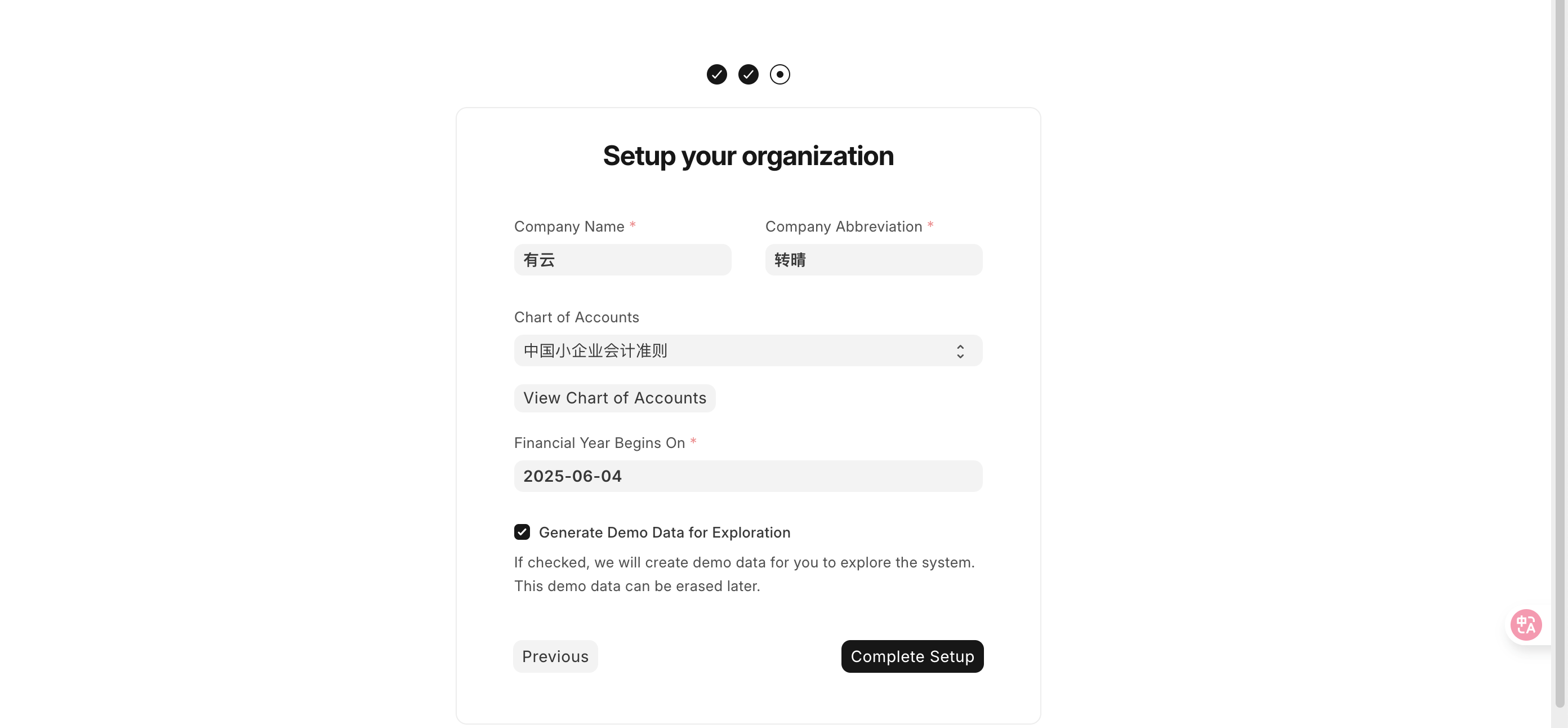Click the Complete Setup button
This screenshot has width=1568, height=728.
pos(912,656)
